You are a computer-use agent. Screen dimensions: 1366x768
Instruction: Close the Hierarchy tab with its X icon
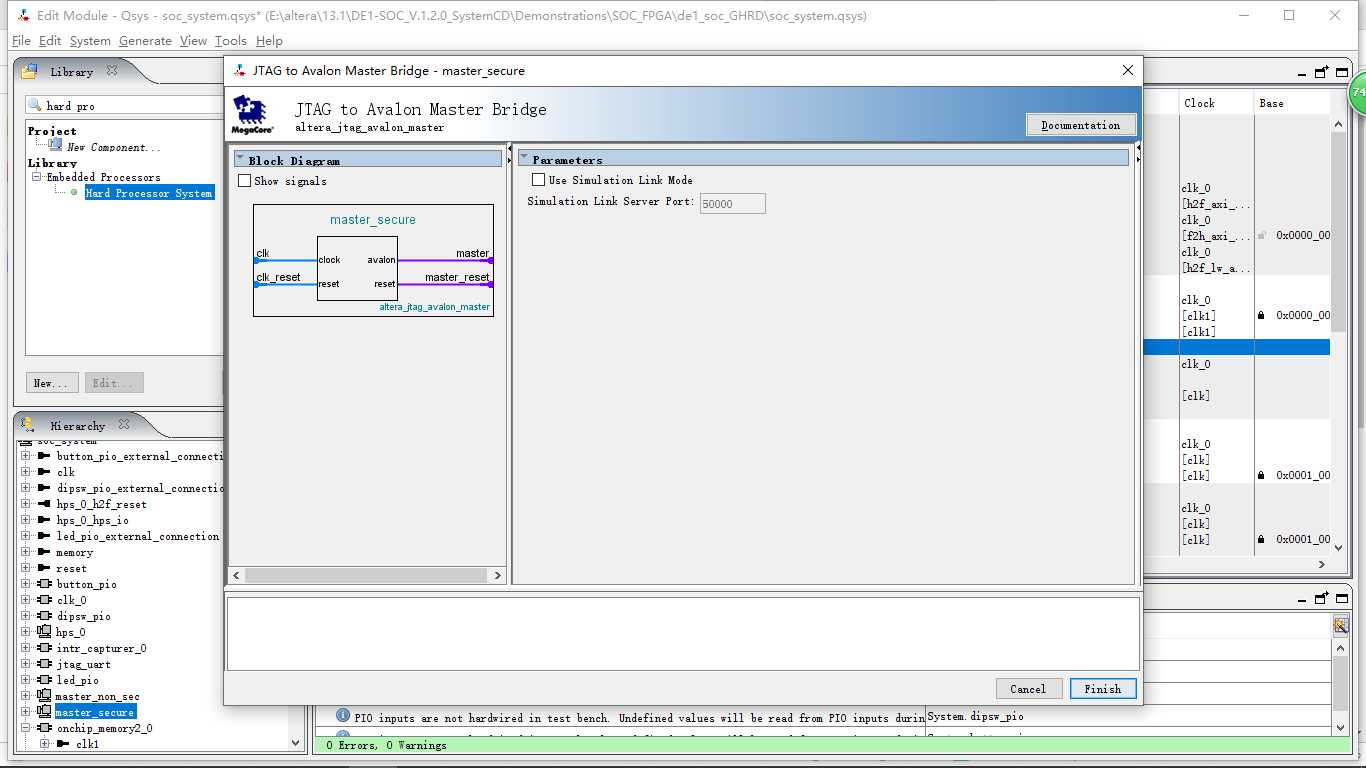tap(124, 425)
